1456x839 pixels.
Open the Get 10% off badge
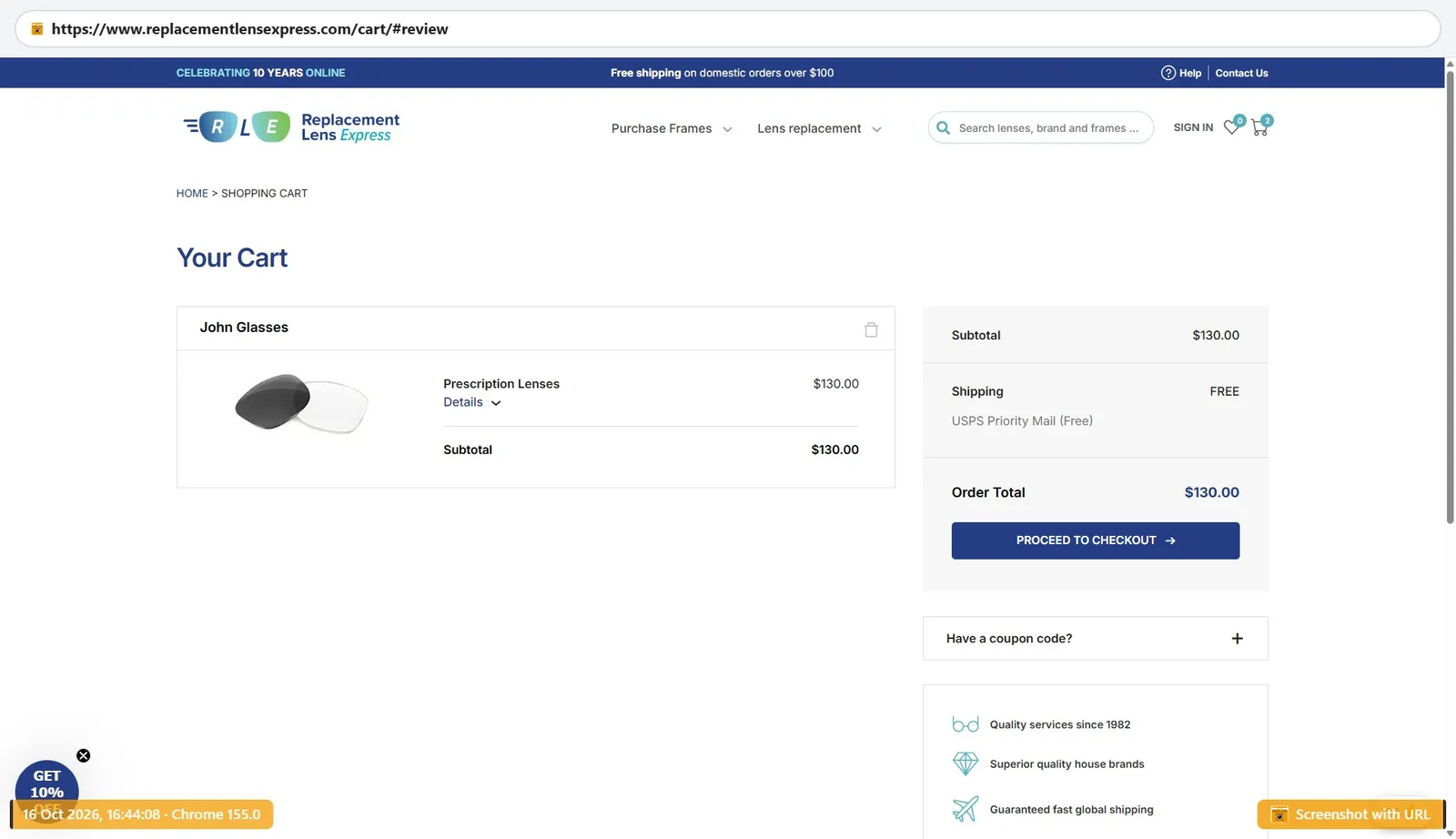pyautogui.click(x=47, y=784)
